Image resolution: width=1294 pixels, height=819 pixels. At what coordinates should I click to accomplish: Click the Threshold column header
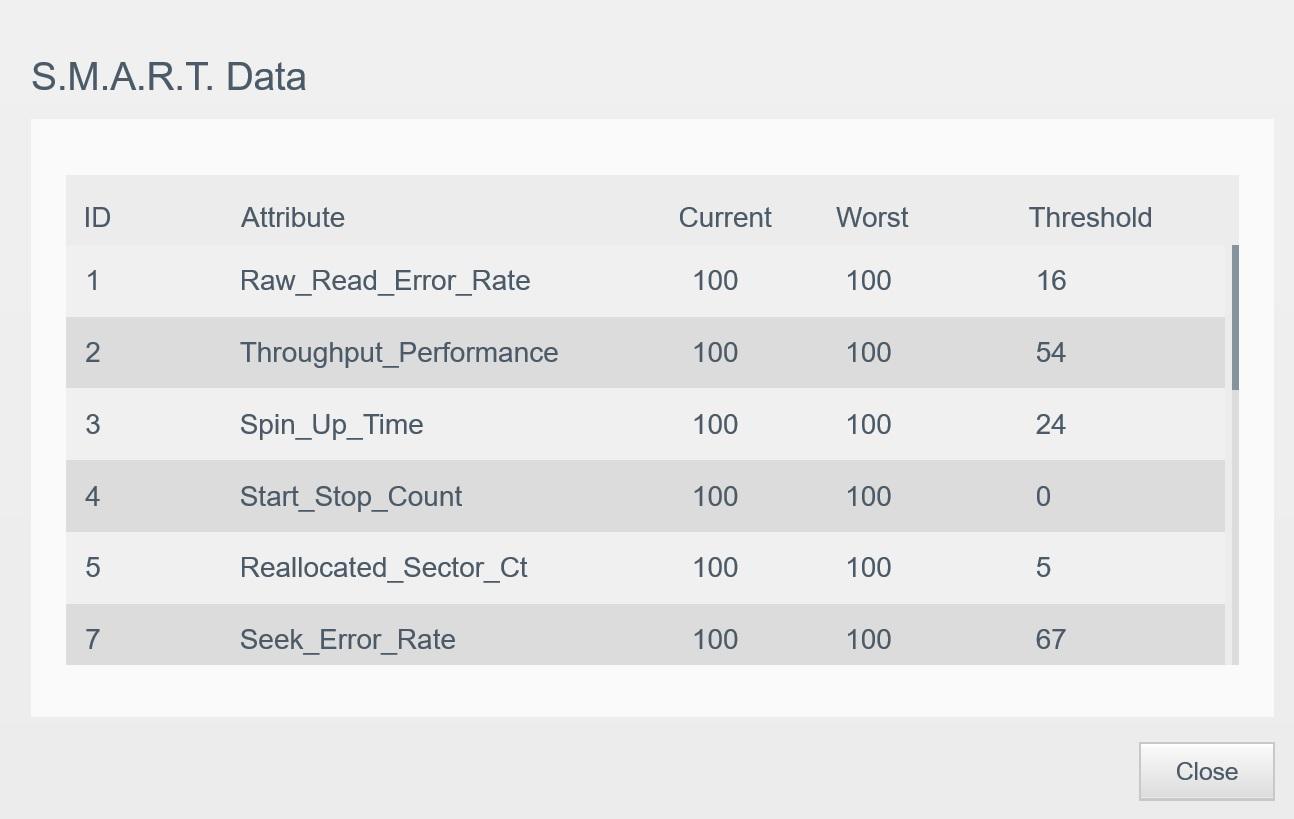pos(1090,217)
